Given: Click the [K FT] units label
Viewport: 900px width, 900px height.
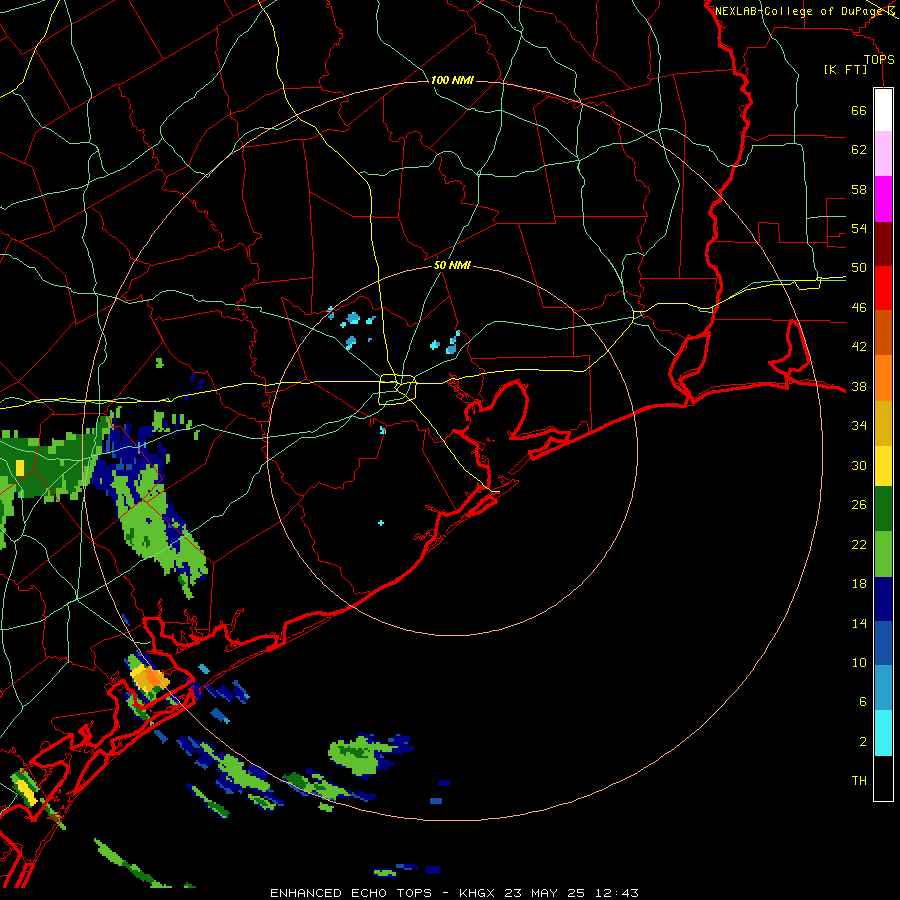Looking at the screenshot, I should click(845, 70).
